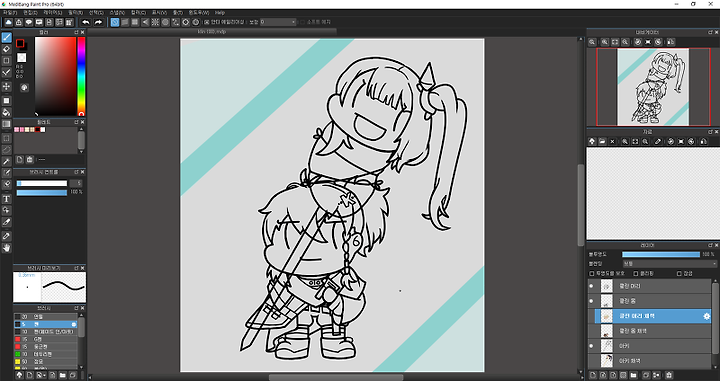Toggle the anti-aliasing checkbox in the toolbar
Image resolution: width=720 pixels, height=381 pixels.
(207, 22)
